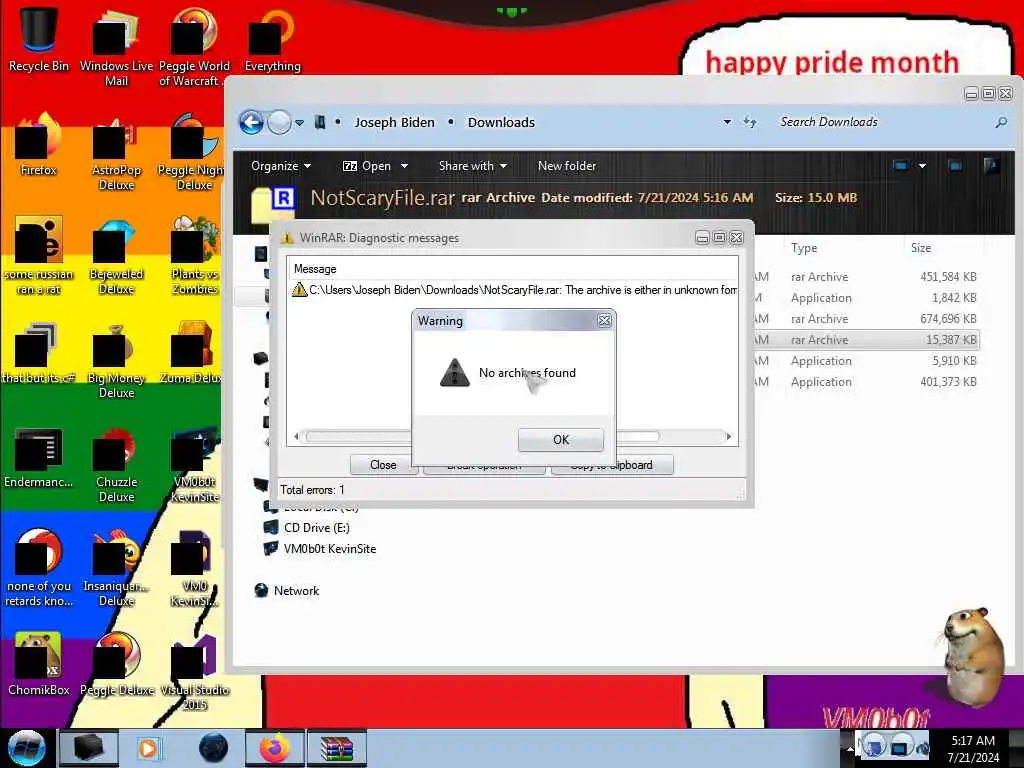The width and height of the screenshot is (1024, 768).
Task: Select the 451,584 KB rar Archive row
Action: pyautogui.click(x=865, y=277)
